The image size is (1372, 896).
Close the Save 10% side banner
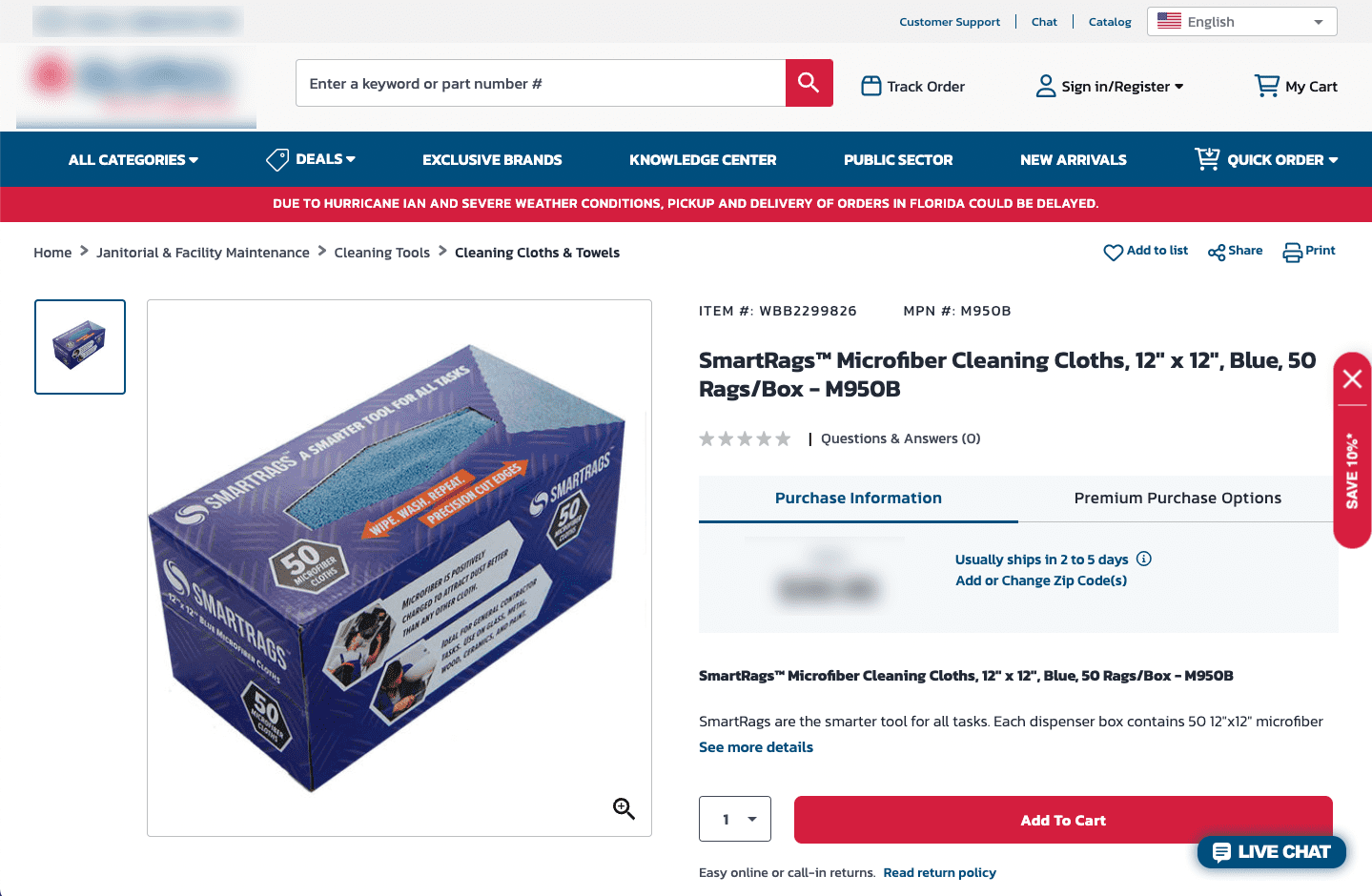point(1352,378)
